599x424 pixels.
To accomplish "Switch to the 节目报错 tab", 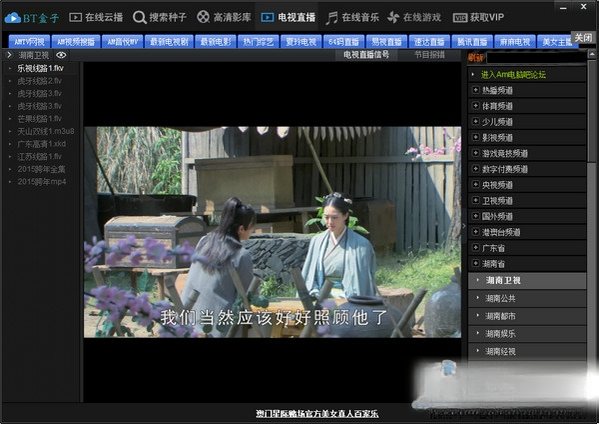I will tap(430, 55).
